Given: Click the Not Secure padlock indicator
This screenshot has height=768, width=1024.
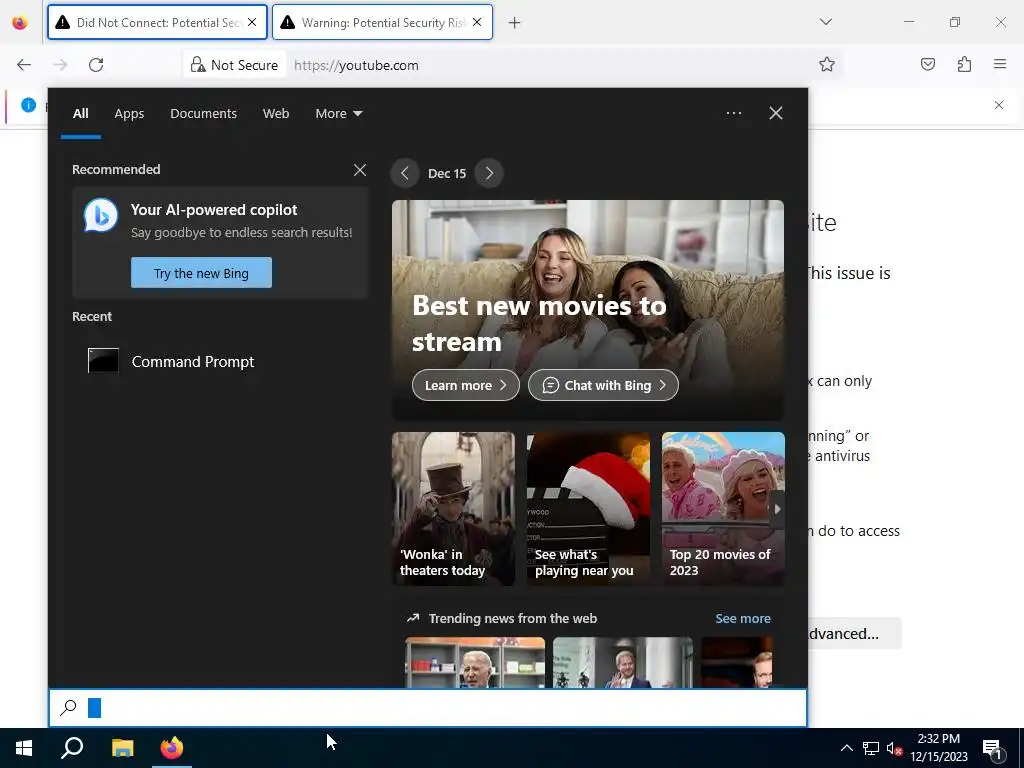Looking at the screenshot, I should pyautogui.click(x=234, y=65).
